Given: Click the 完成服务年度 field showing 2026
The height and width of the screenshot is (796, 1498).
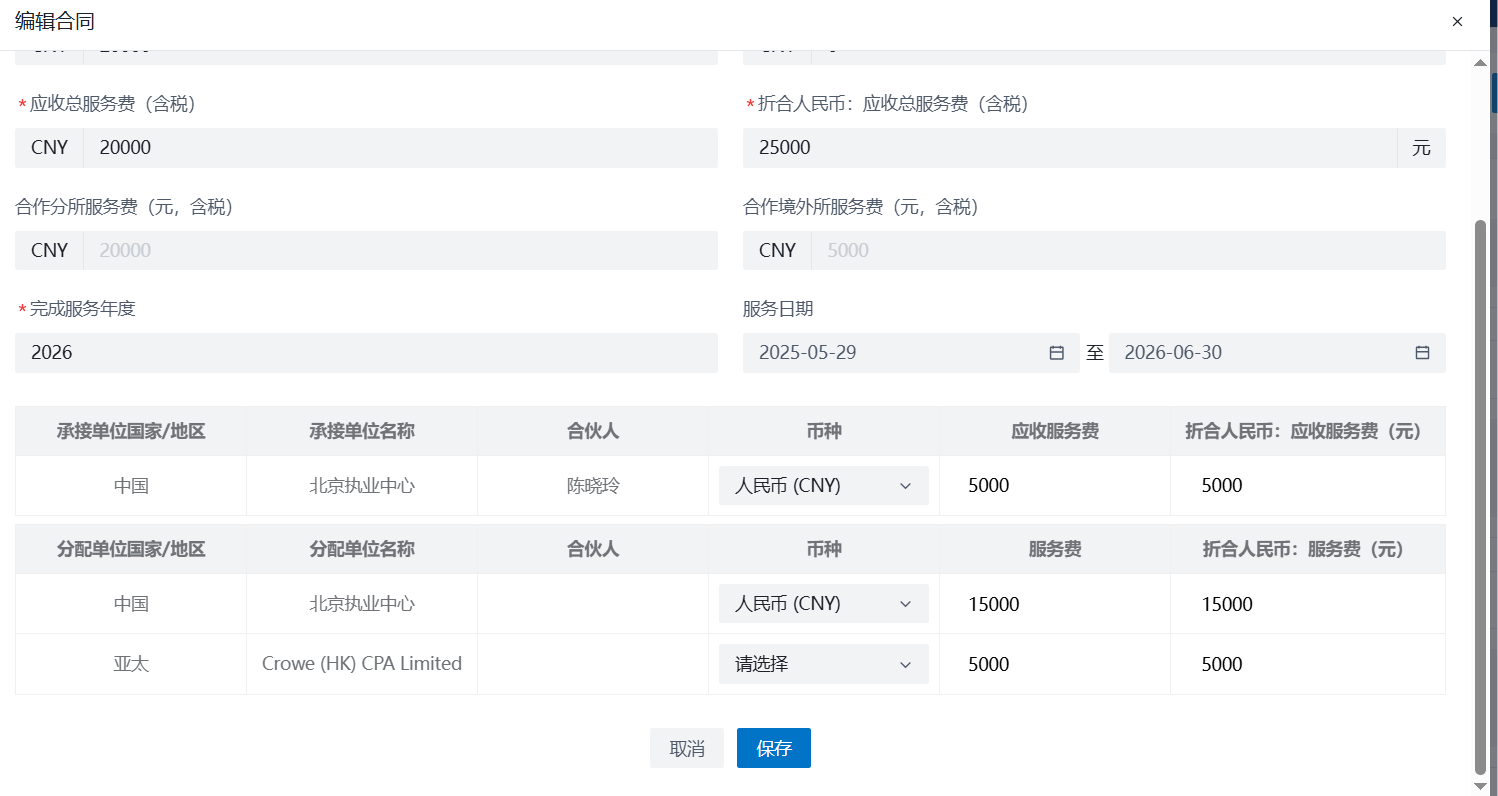Looking at the screenshot, I should [x=366, y=353].
